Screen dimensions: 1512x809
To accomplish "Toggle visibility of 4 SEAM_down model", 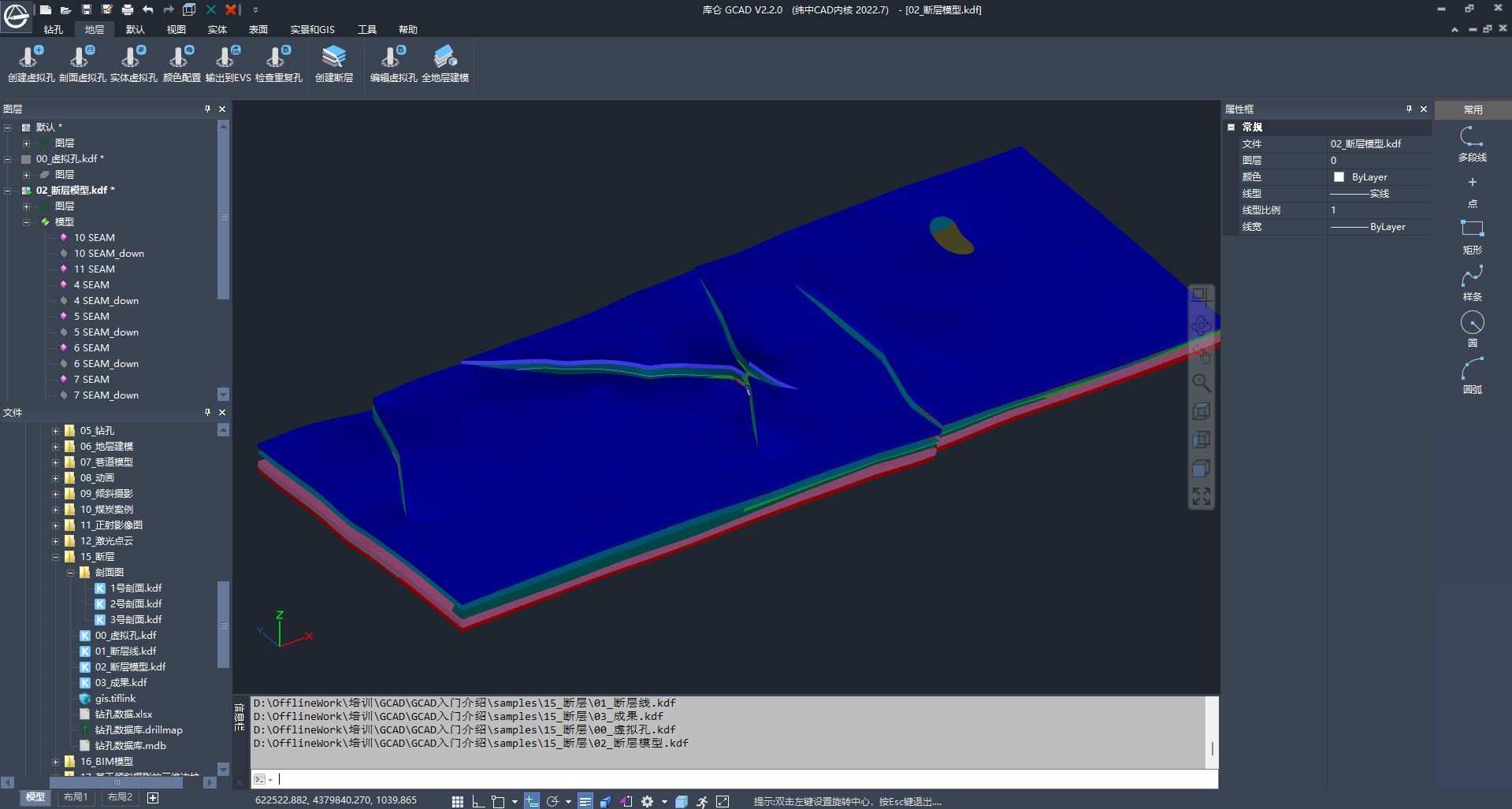I will [64, 300].
